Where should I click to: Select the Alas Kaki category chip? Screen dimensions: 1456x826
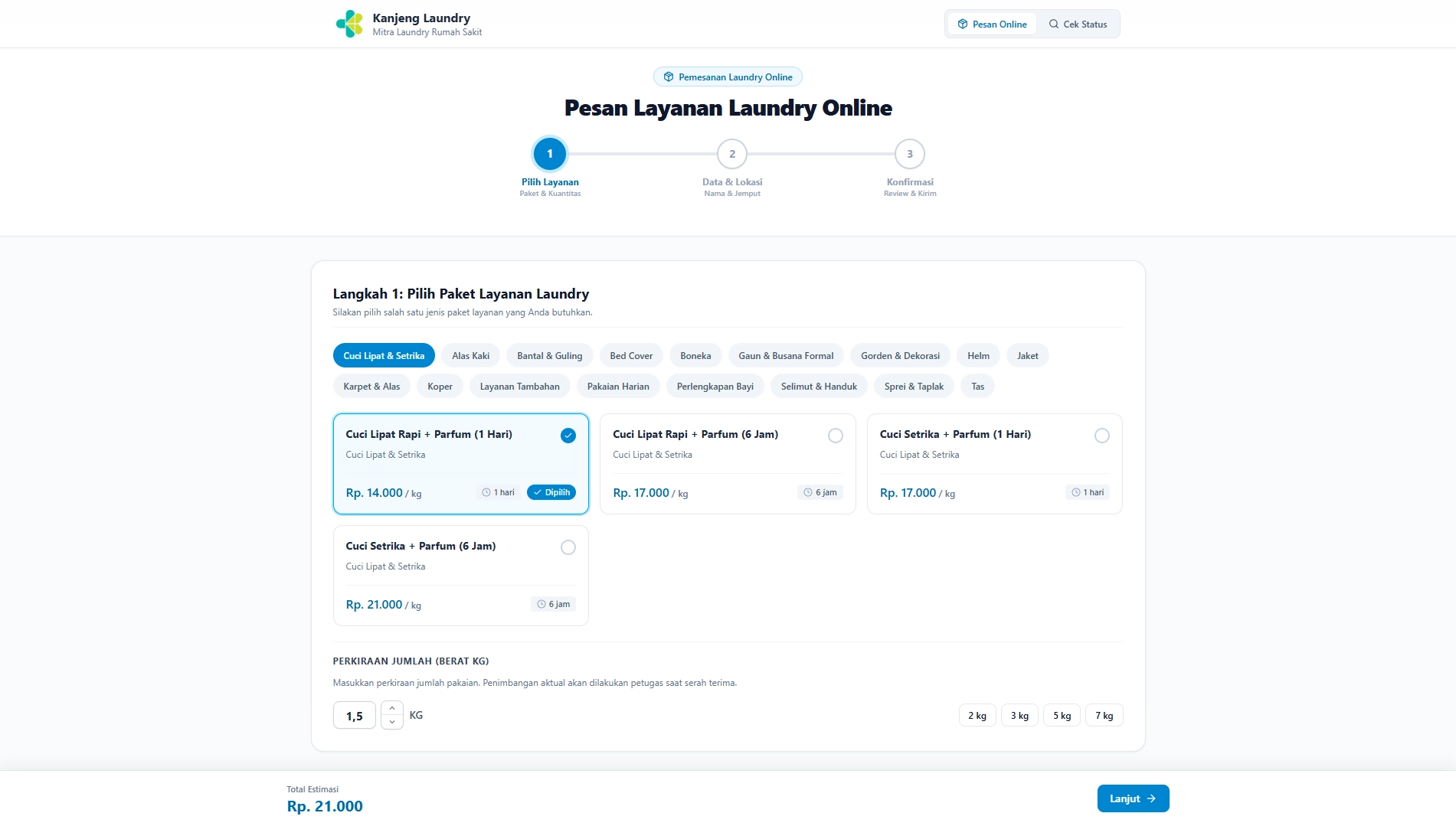tap(471, 355)
